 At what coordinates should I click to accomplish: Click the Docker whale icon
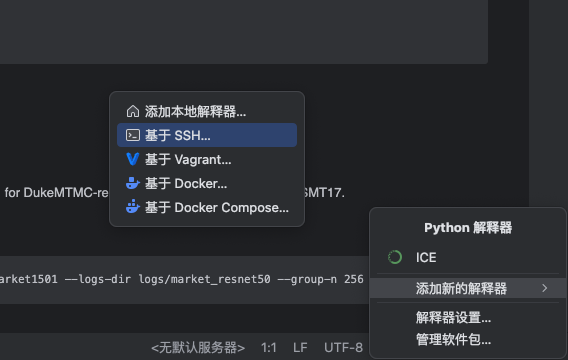pos(133,183)
